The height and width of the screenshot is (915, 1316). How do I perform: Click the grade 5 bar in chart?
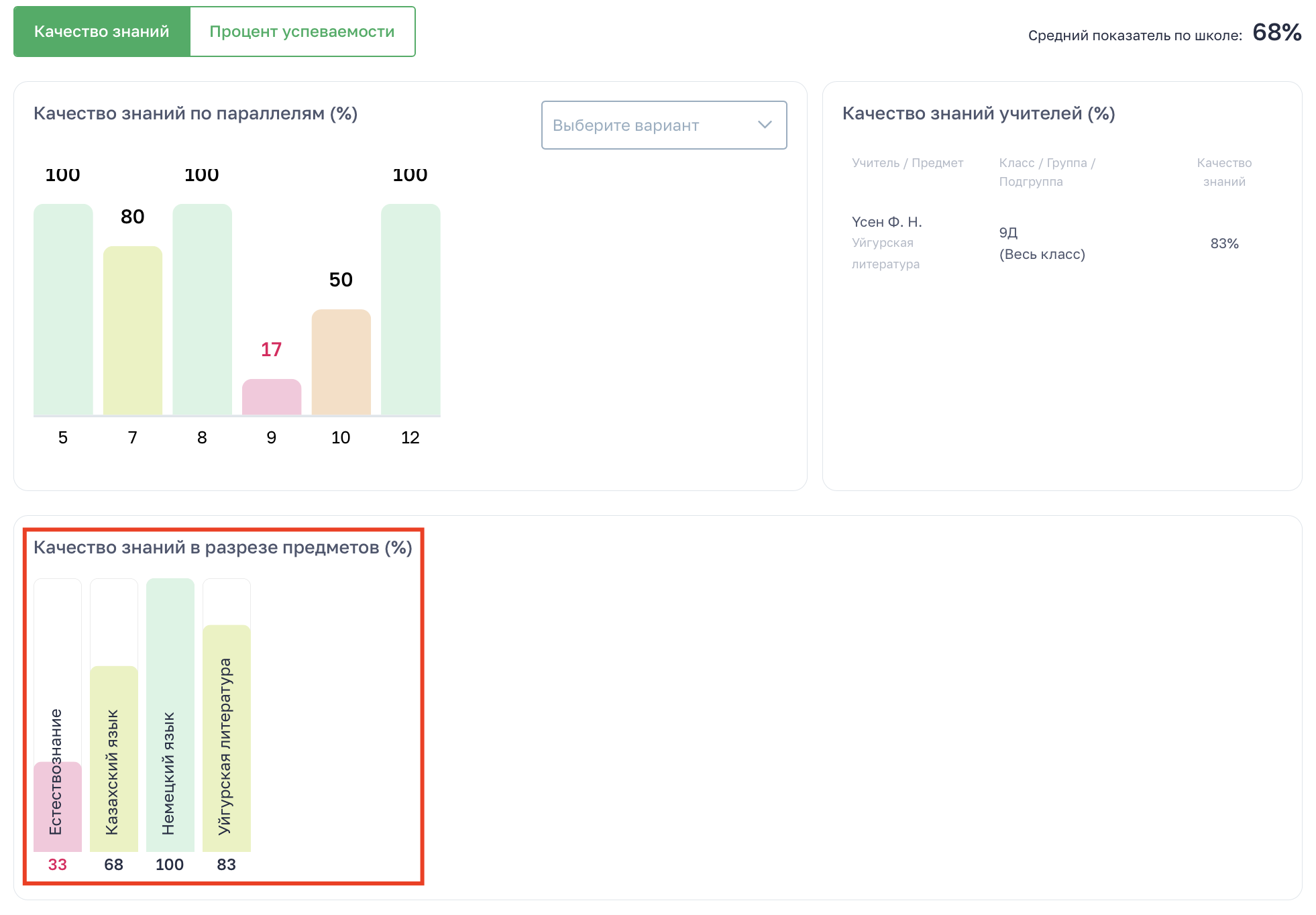[63, 310]
